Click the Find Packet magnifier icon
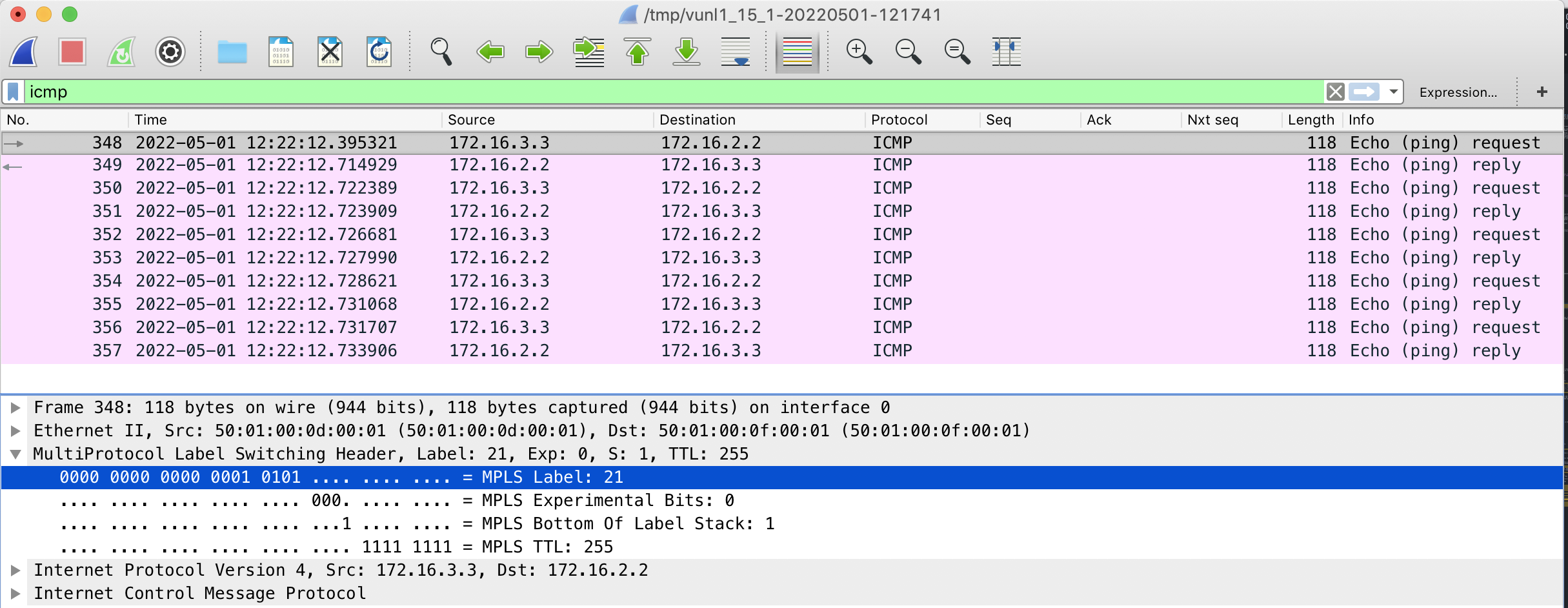The image size is (1568, 608). coord(440,52)
